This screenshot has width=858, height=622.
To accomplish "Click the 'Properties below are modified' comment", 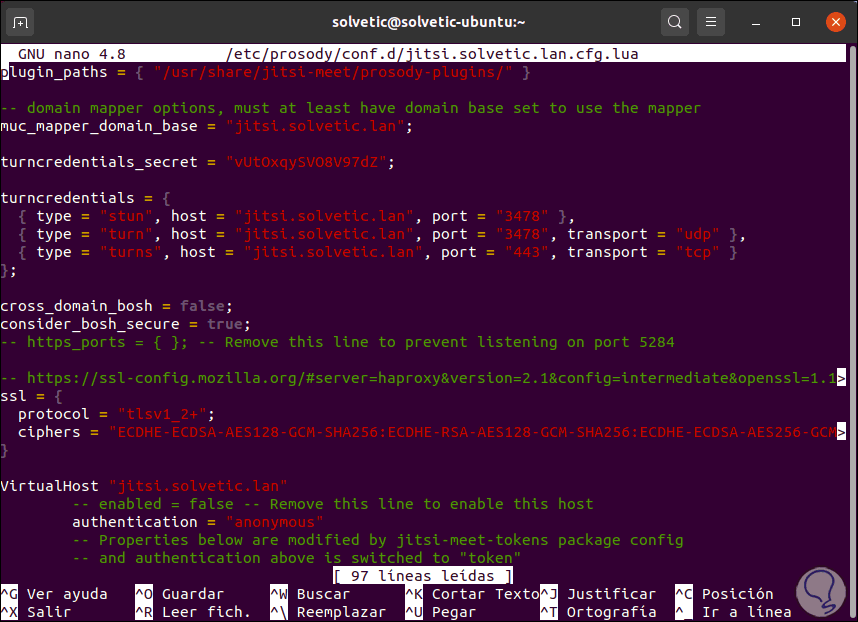I will (378, 540).
